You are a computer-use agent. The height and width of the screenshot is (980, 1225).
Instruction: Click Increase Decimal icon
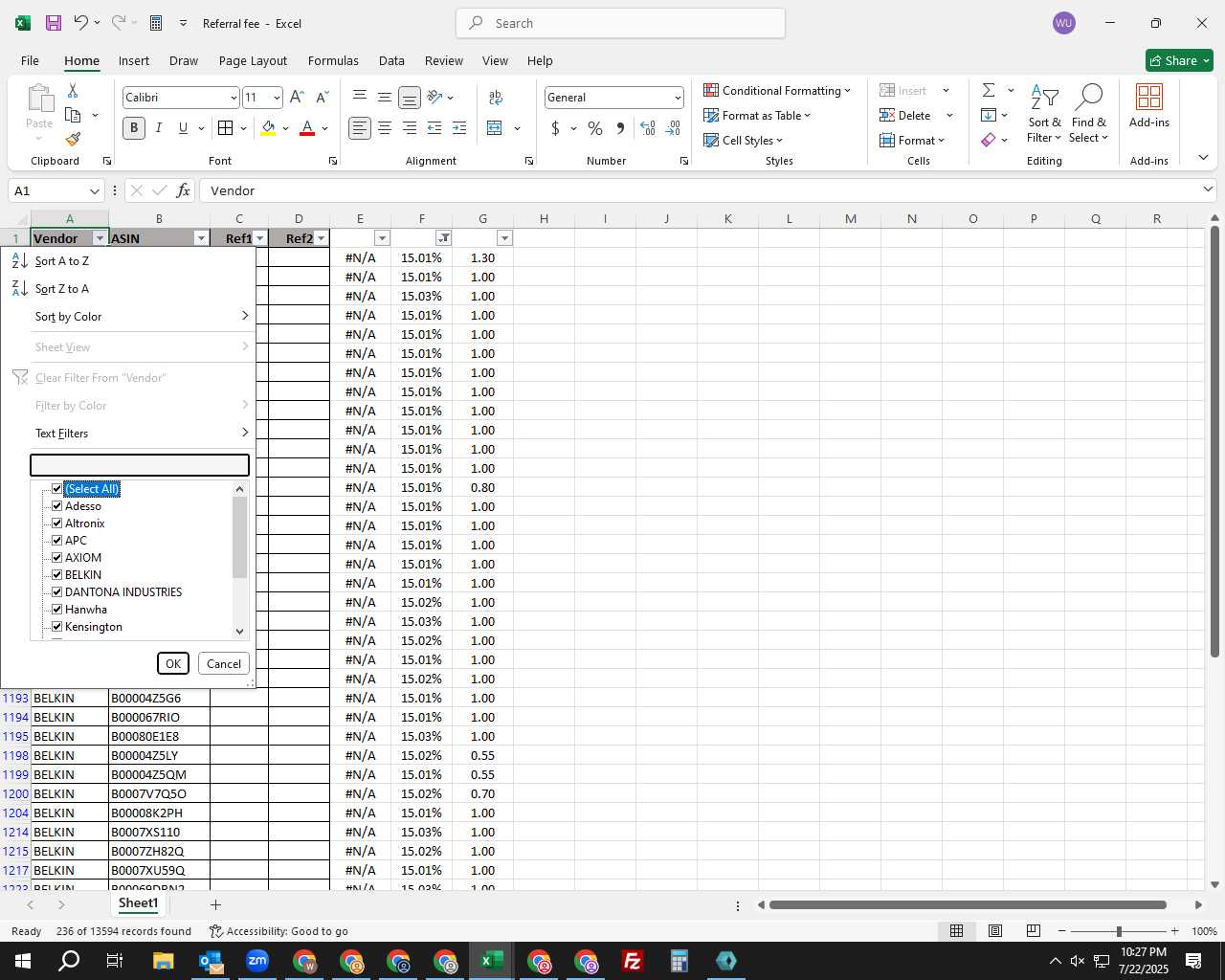click(x=648, y=128)
